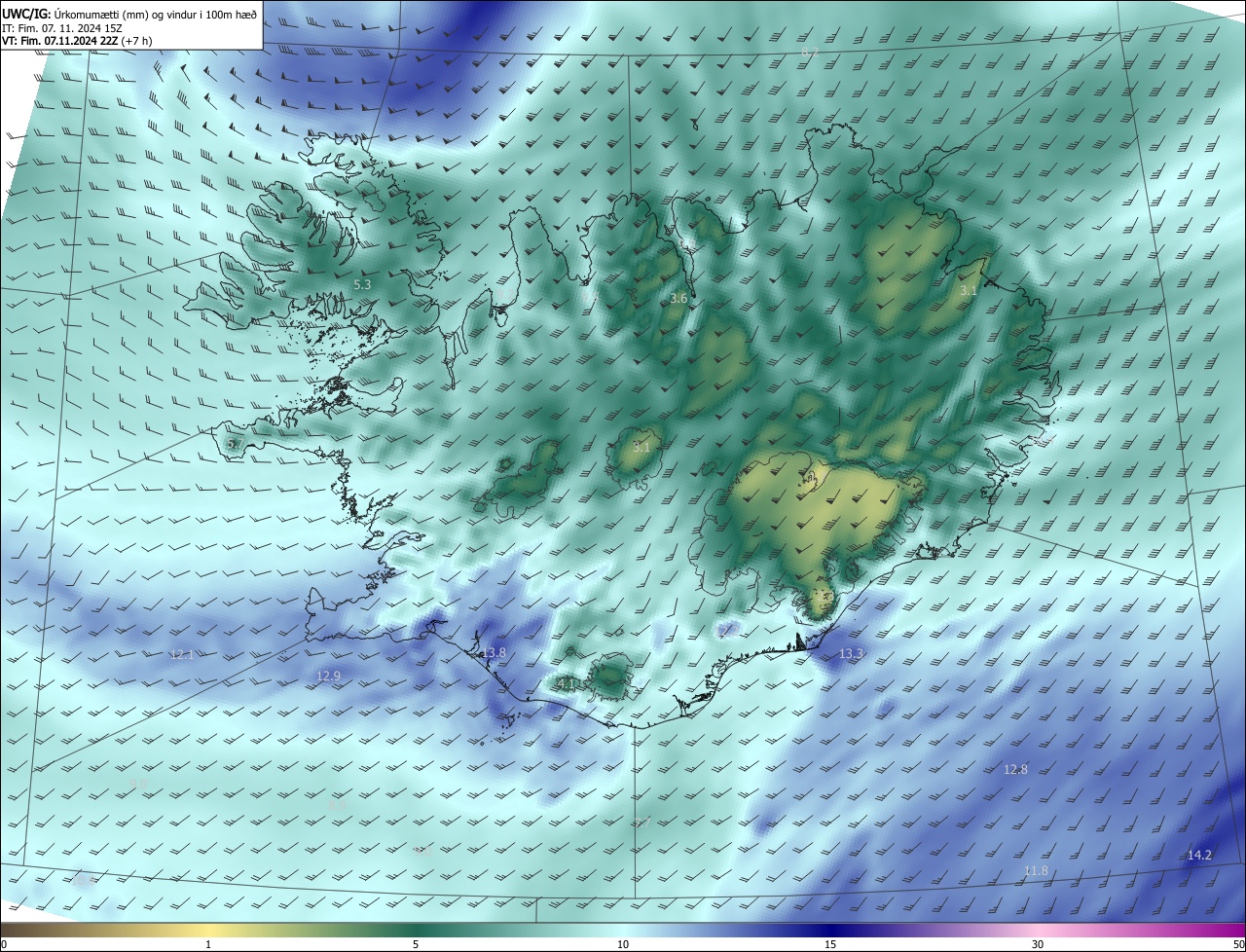Click the 5.3 value in the Westfjords
The width and height of the screenshot is (1246, 952).
click(362, 285)
